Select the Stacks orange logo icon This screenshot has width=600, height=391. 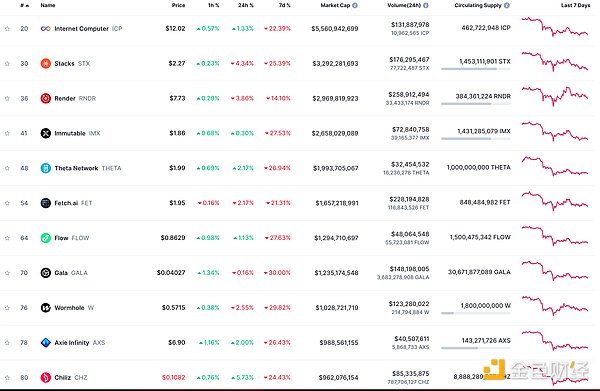[x=46, y=64]
